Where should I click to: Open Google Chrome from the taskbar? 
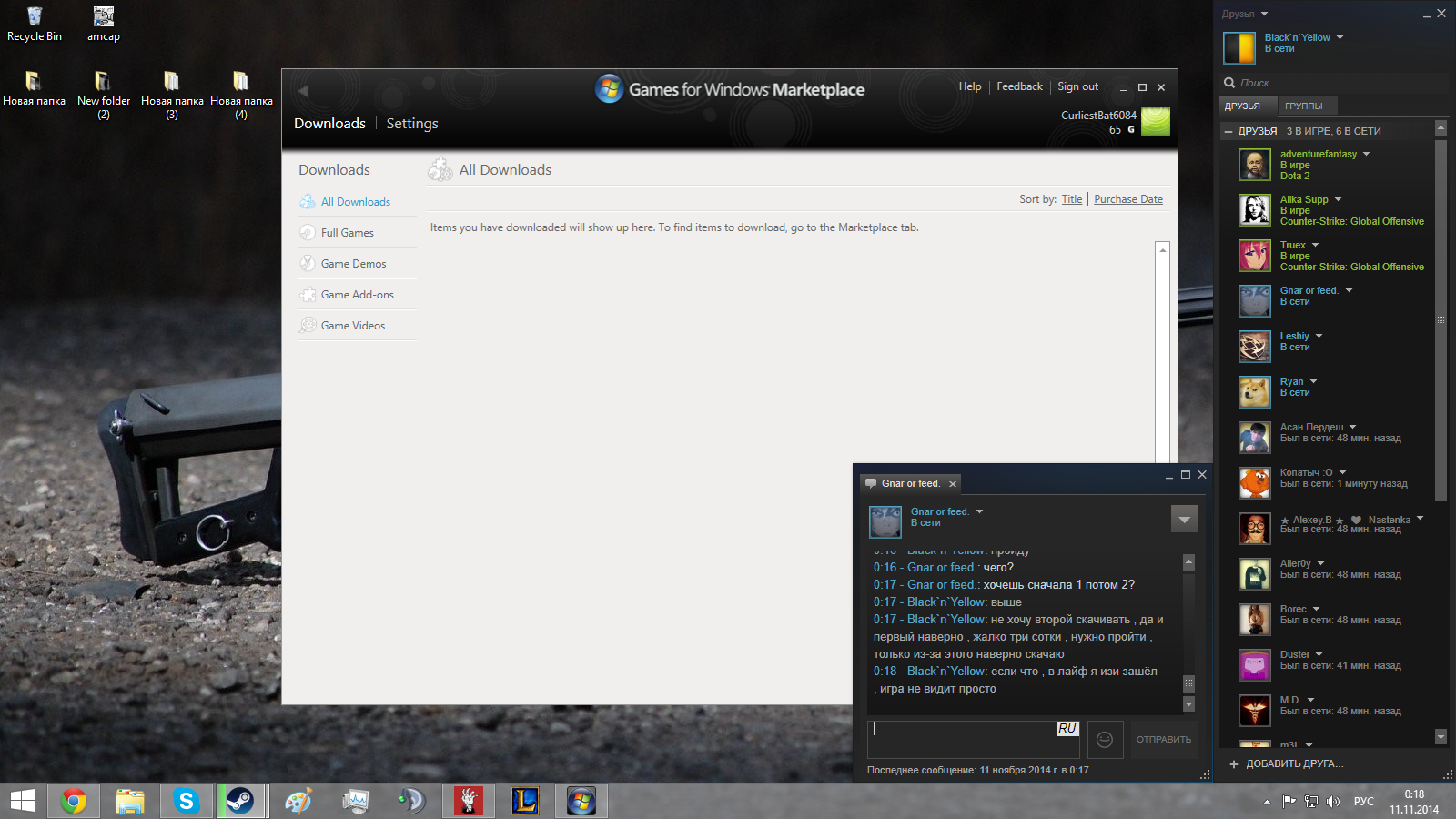[74, 801]
